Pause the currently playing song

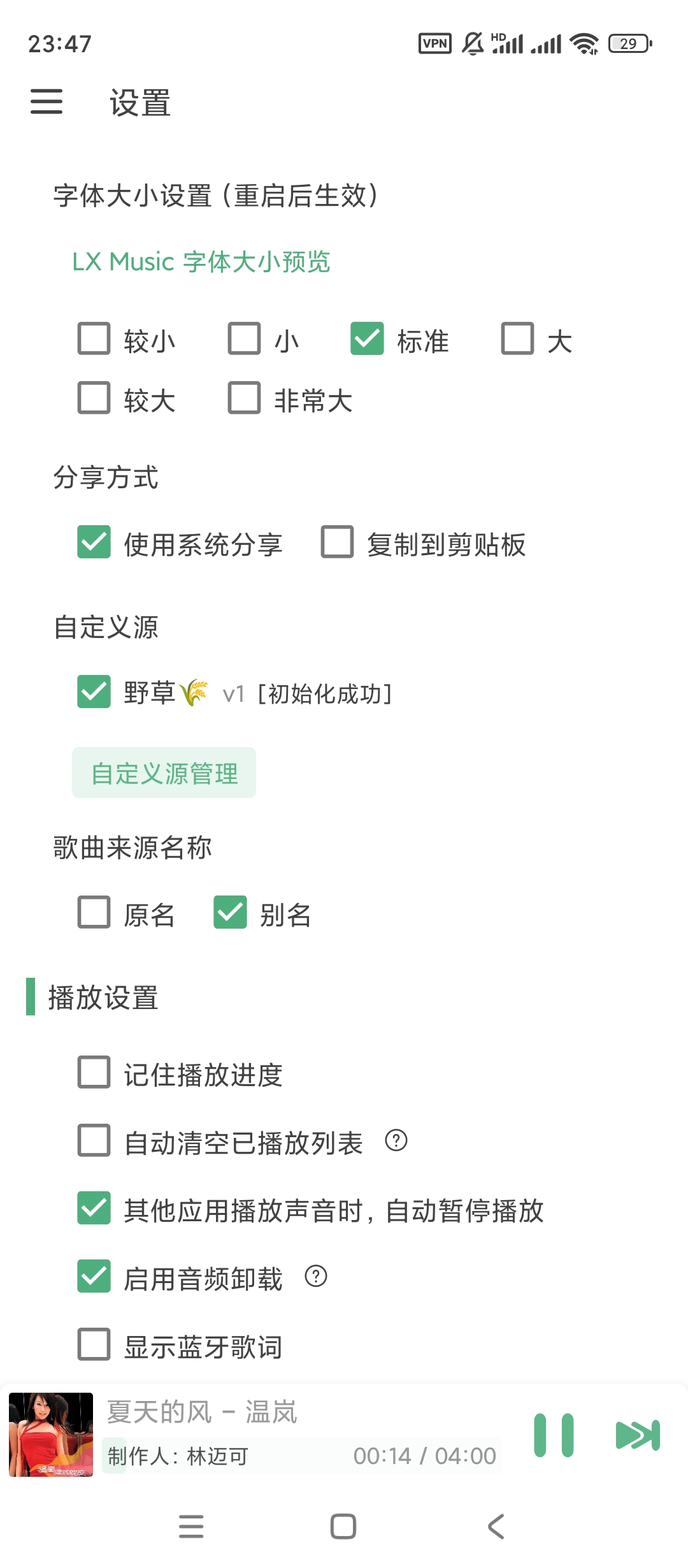pos(554,1435)
